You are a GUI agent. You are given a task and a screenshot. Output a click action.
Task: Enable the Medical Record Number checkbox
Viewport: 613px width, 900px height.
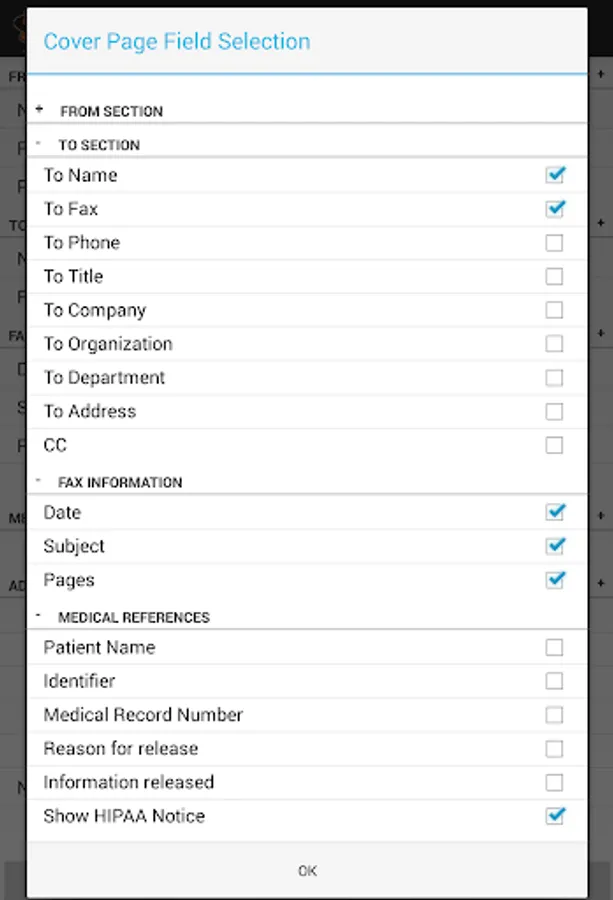tap(554, 715)
